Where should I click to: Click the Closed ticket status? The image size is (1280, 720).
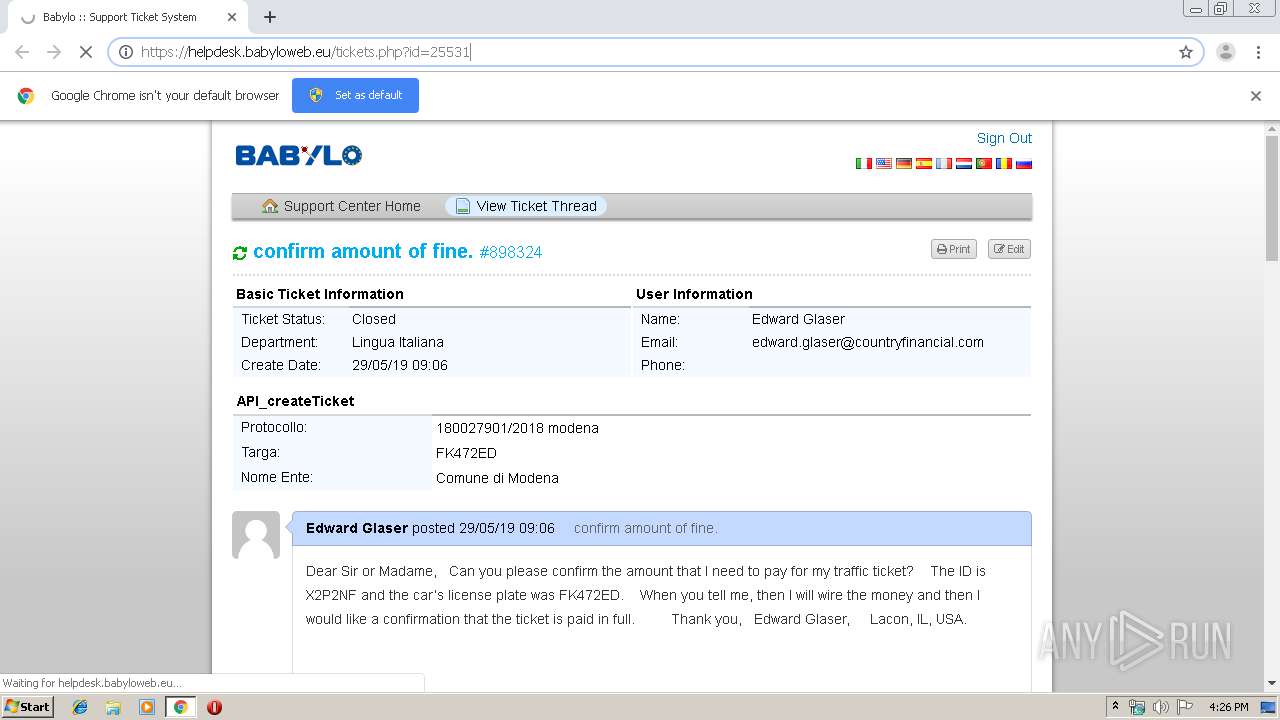click(374, 319)
